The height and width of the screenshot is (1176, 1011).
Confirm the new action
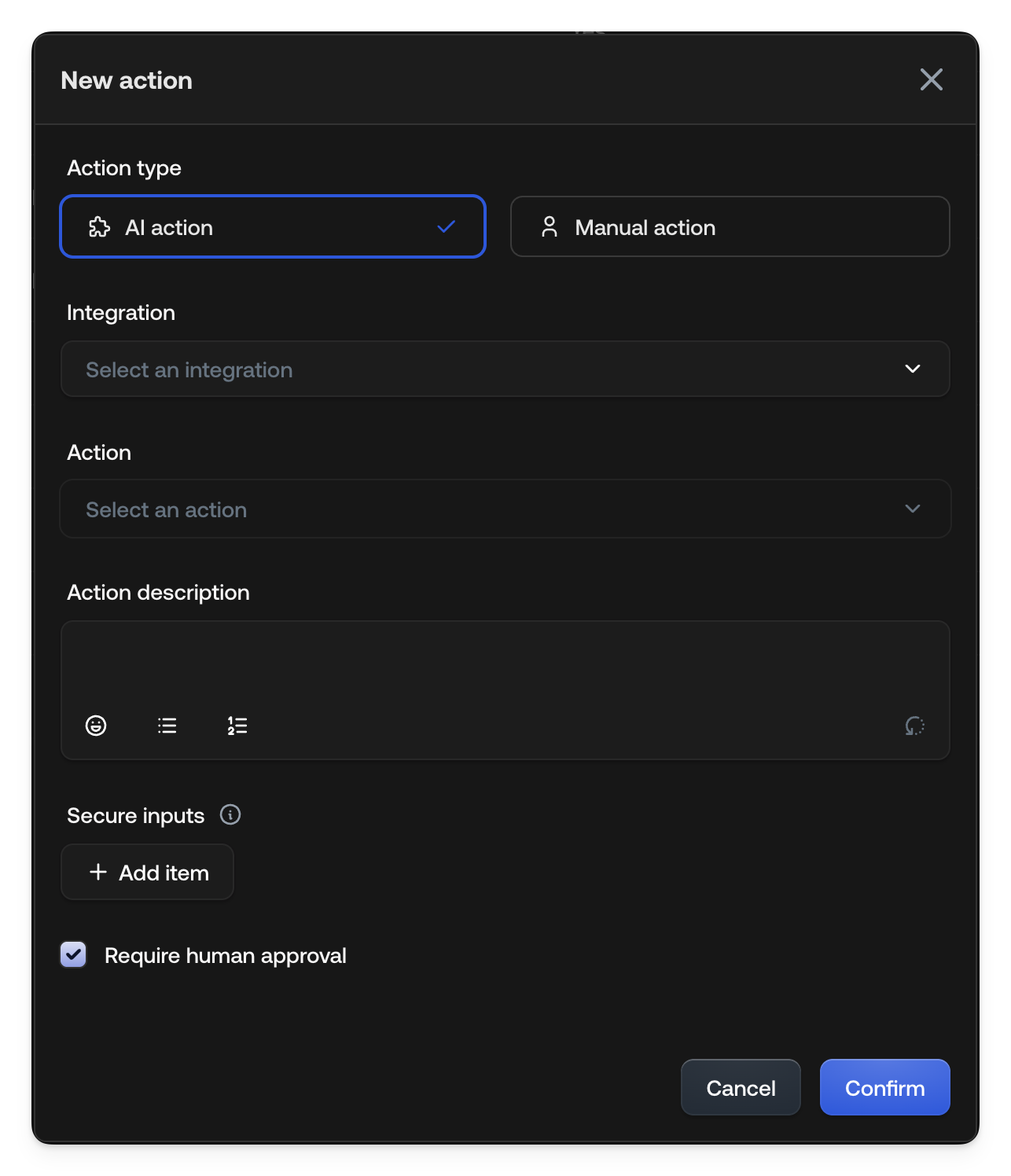884,1087
